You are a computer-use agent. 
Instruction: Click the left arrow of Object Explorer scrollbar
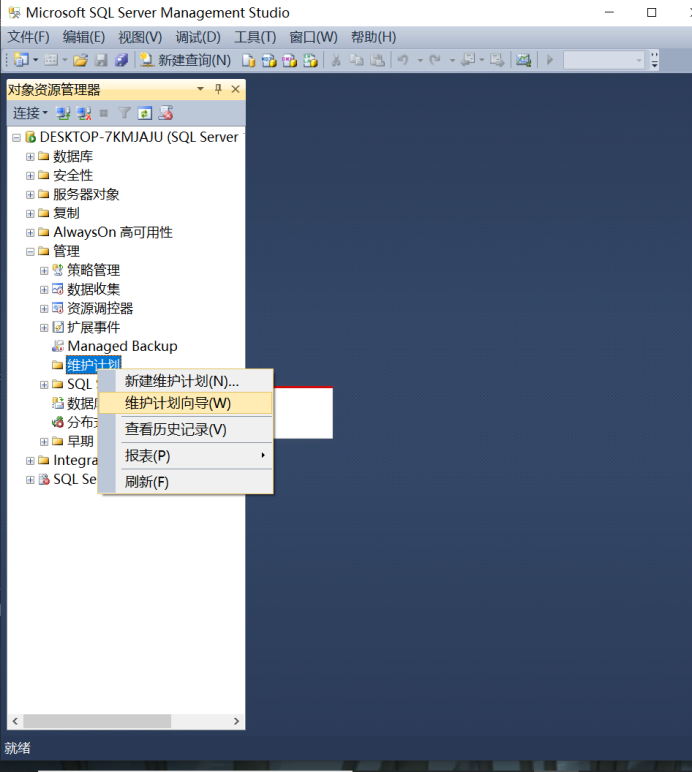(15, 721)
